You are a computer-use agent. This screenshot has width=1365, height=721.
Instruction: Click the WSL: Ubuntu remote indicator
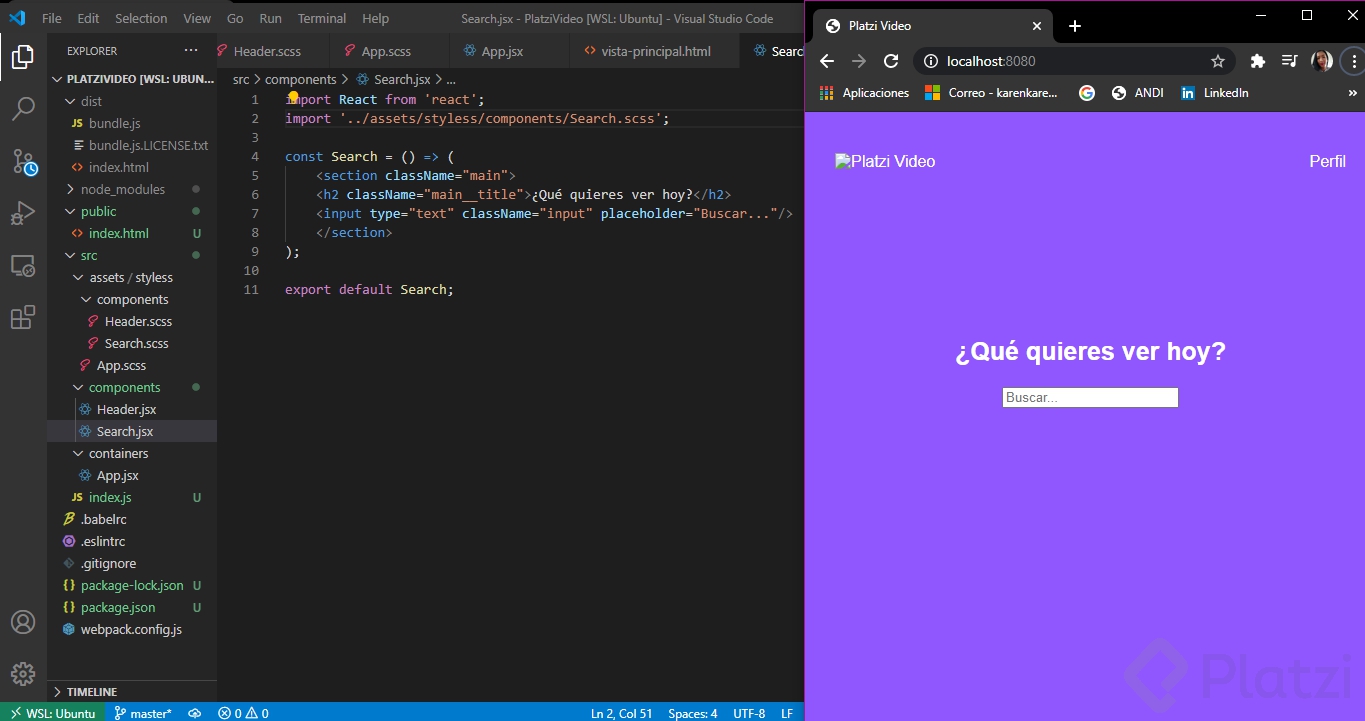coord(52,713)
